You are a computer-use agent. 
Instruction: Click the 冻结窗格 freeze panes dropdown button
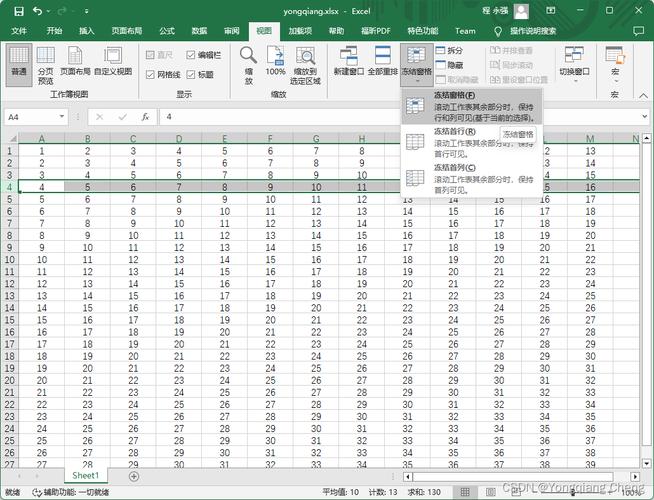pos(417,65)
